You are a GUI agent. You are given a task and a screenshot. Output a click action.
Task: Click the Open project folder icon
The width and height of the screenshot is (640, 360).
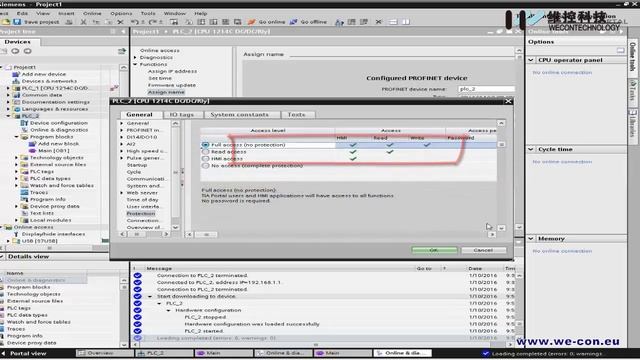[x=6, y=22]
